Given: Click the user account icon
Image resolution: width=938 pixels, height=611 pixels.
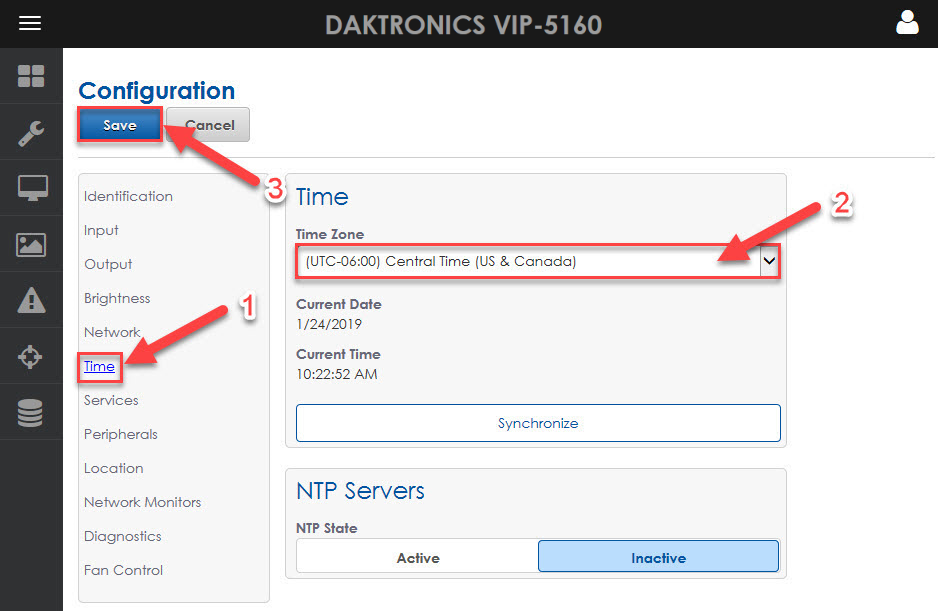Looking at the screenshot, I should [x=907, y=23].
